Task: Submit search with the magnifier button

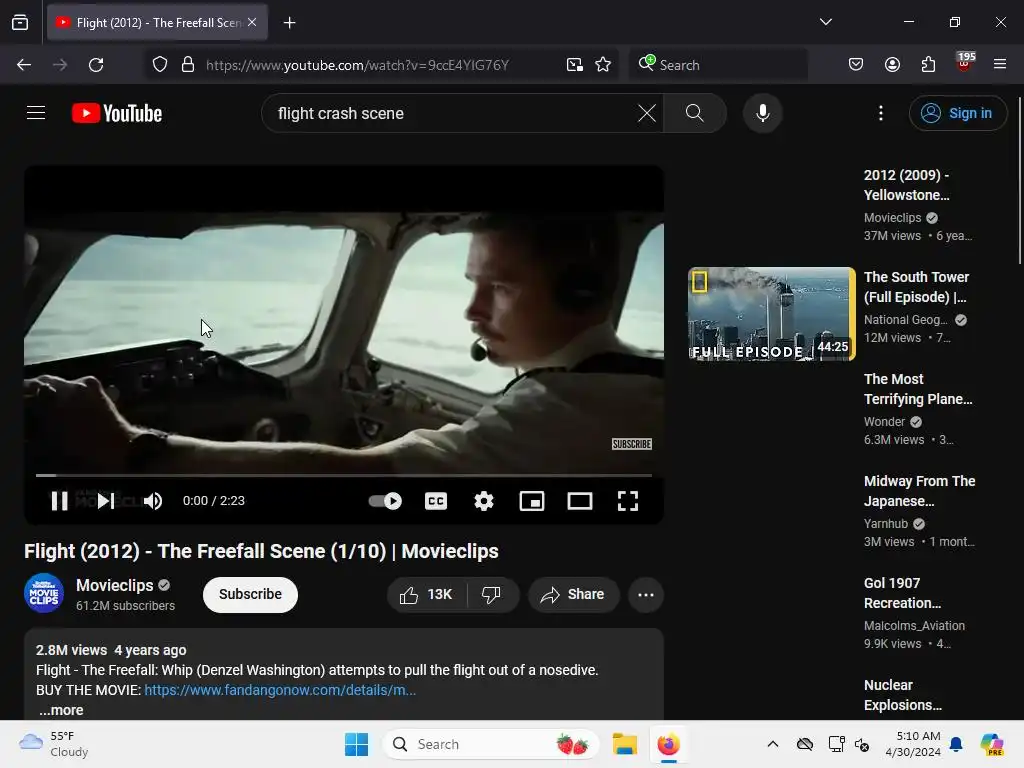Action: (x=695, y=113)
